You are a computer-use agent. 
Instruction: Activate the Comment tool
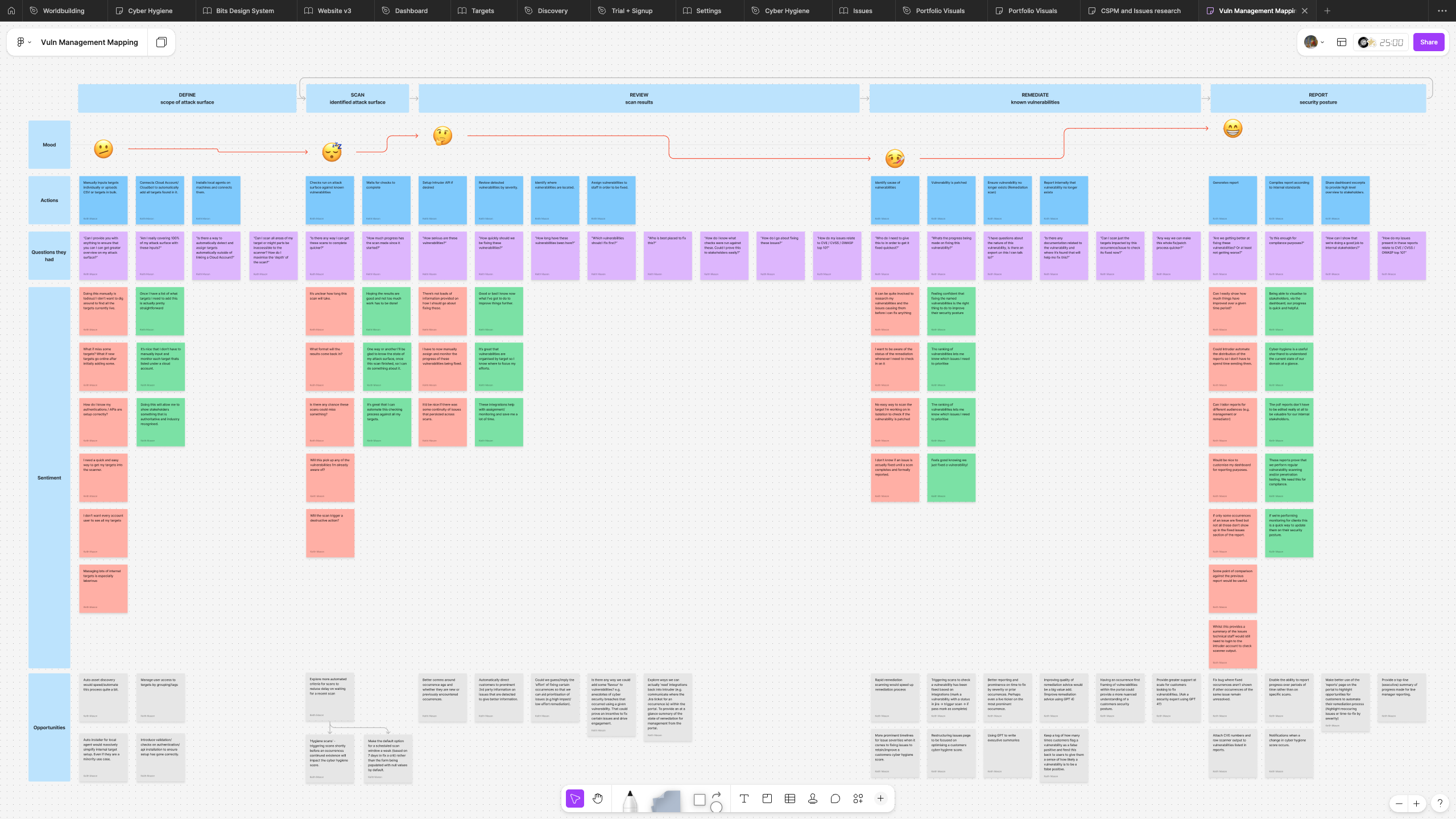[x=835, y=799]
